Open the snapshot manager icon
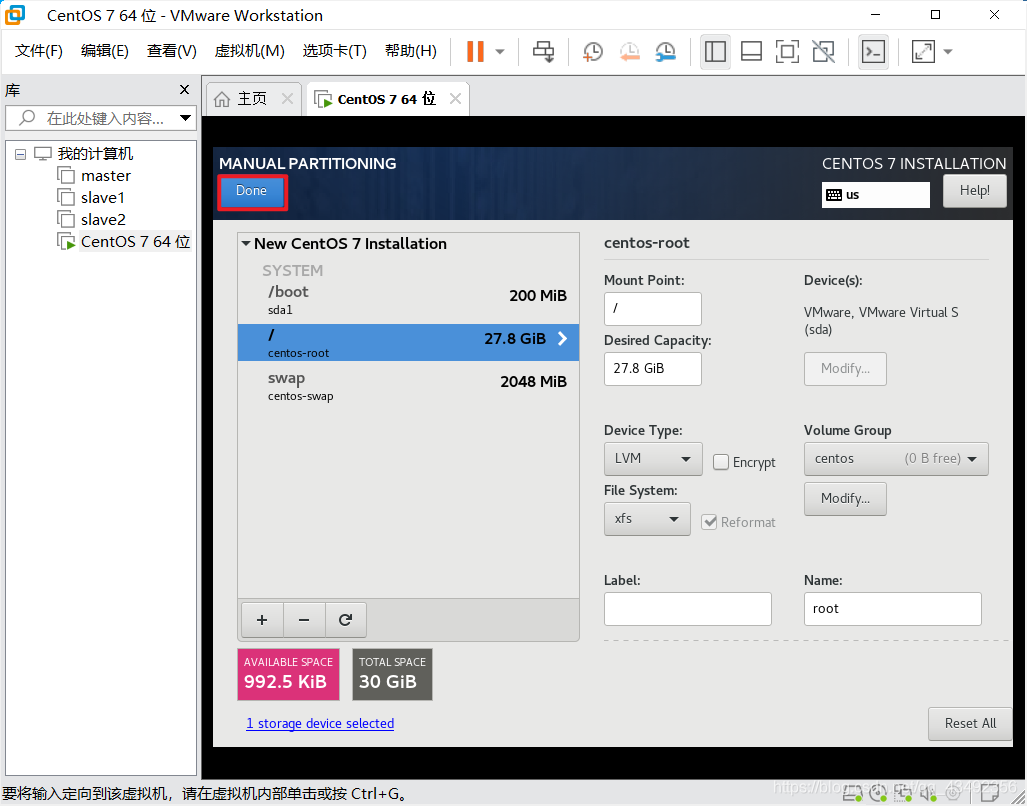Screen dimensions: 1027x806 (x=665, y=51)
